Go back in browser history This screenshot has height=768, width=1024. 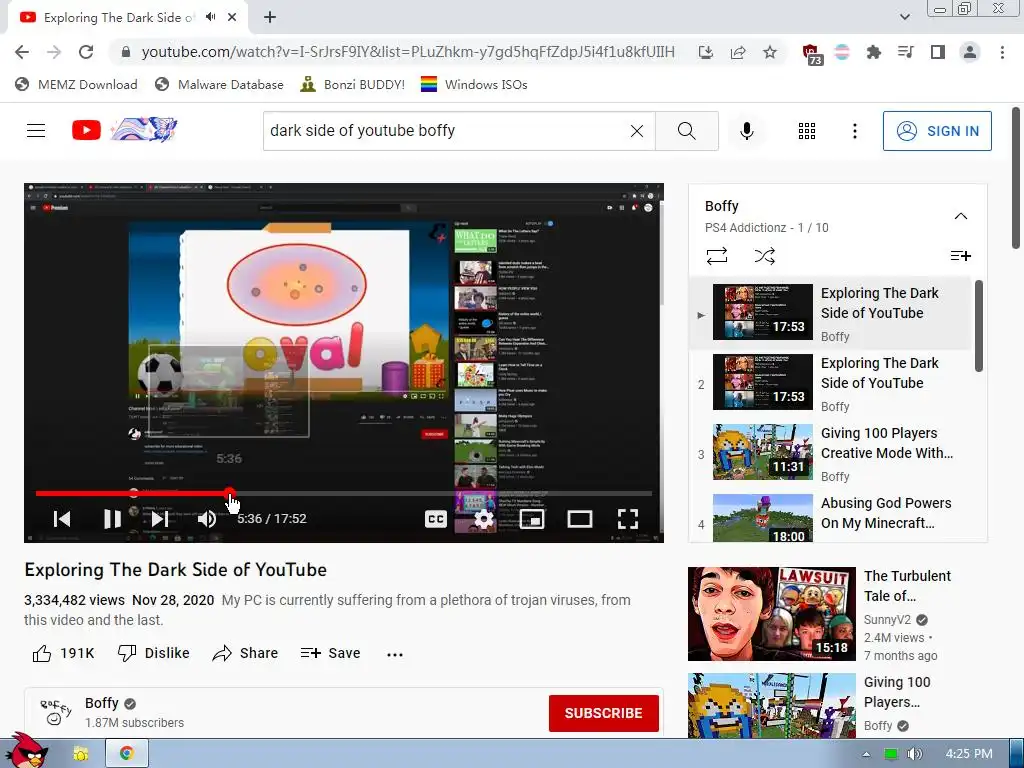[x=22, y=52]
